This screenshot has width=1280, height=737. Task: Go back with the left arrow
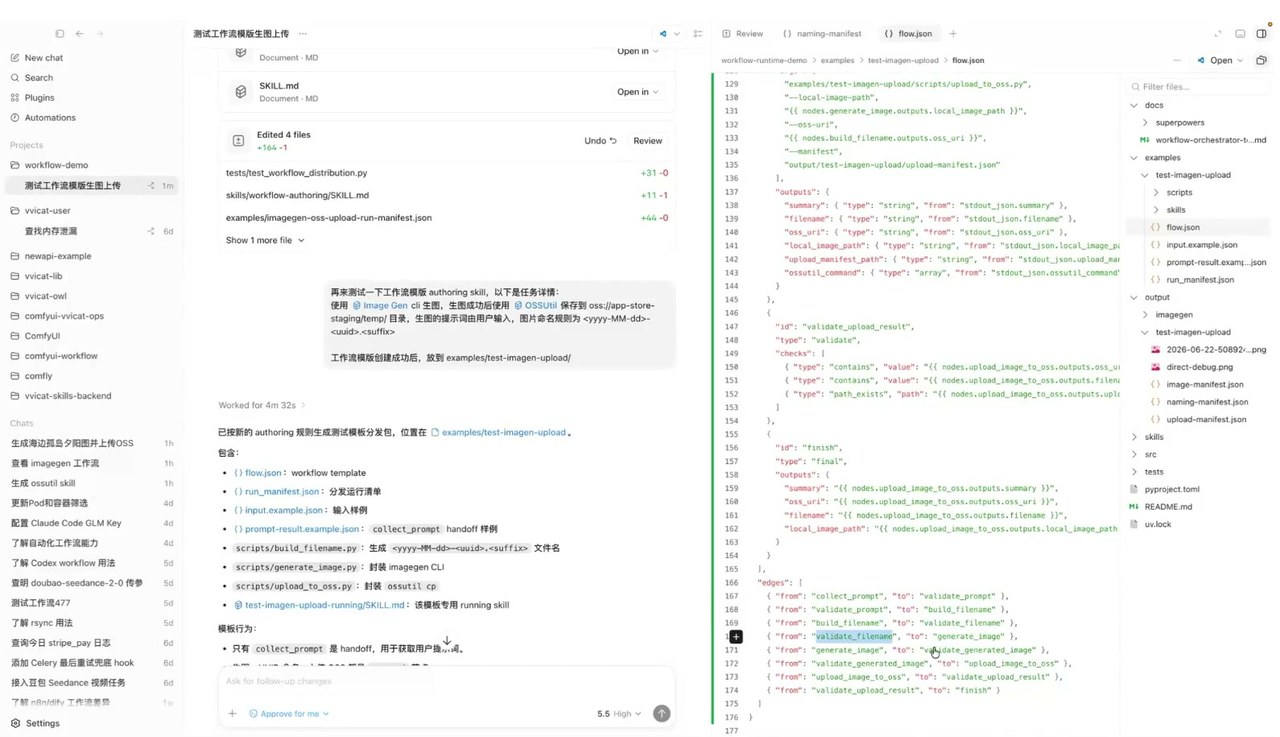click(80, 34)
